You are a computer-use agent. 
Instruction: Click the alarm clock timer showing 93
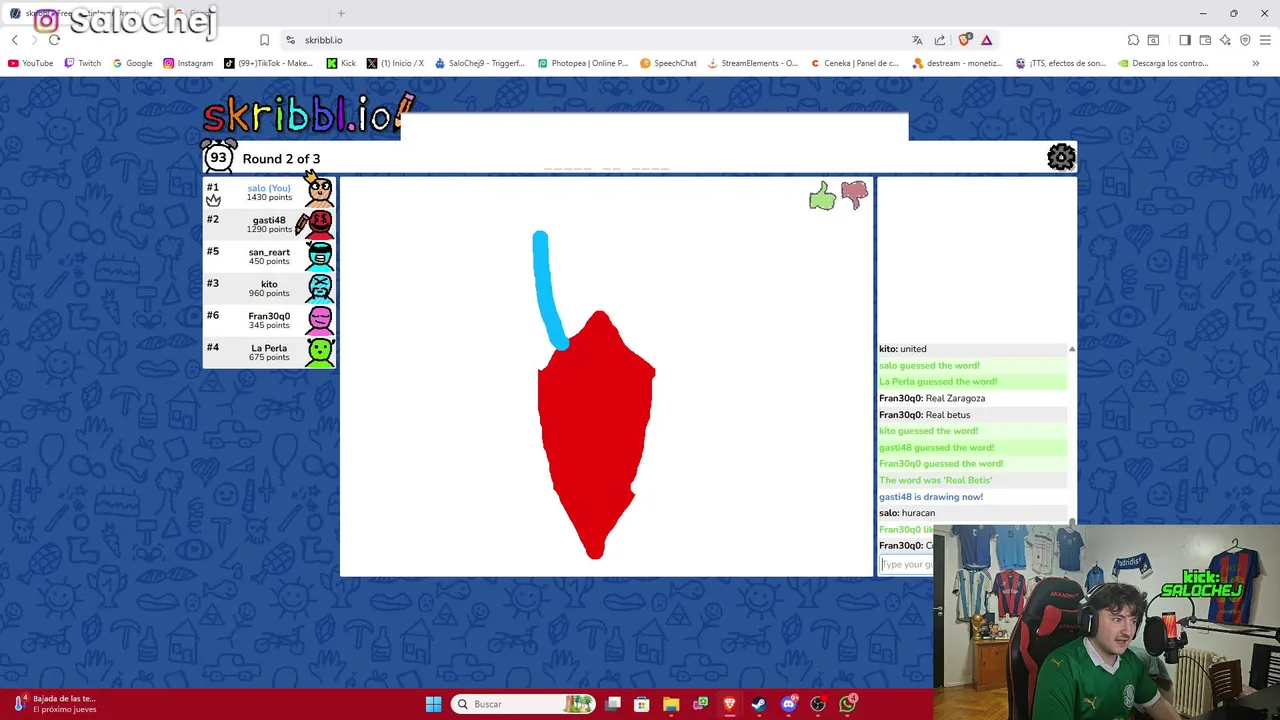pyautogui.click(x=218, y=157)
